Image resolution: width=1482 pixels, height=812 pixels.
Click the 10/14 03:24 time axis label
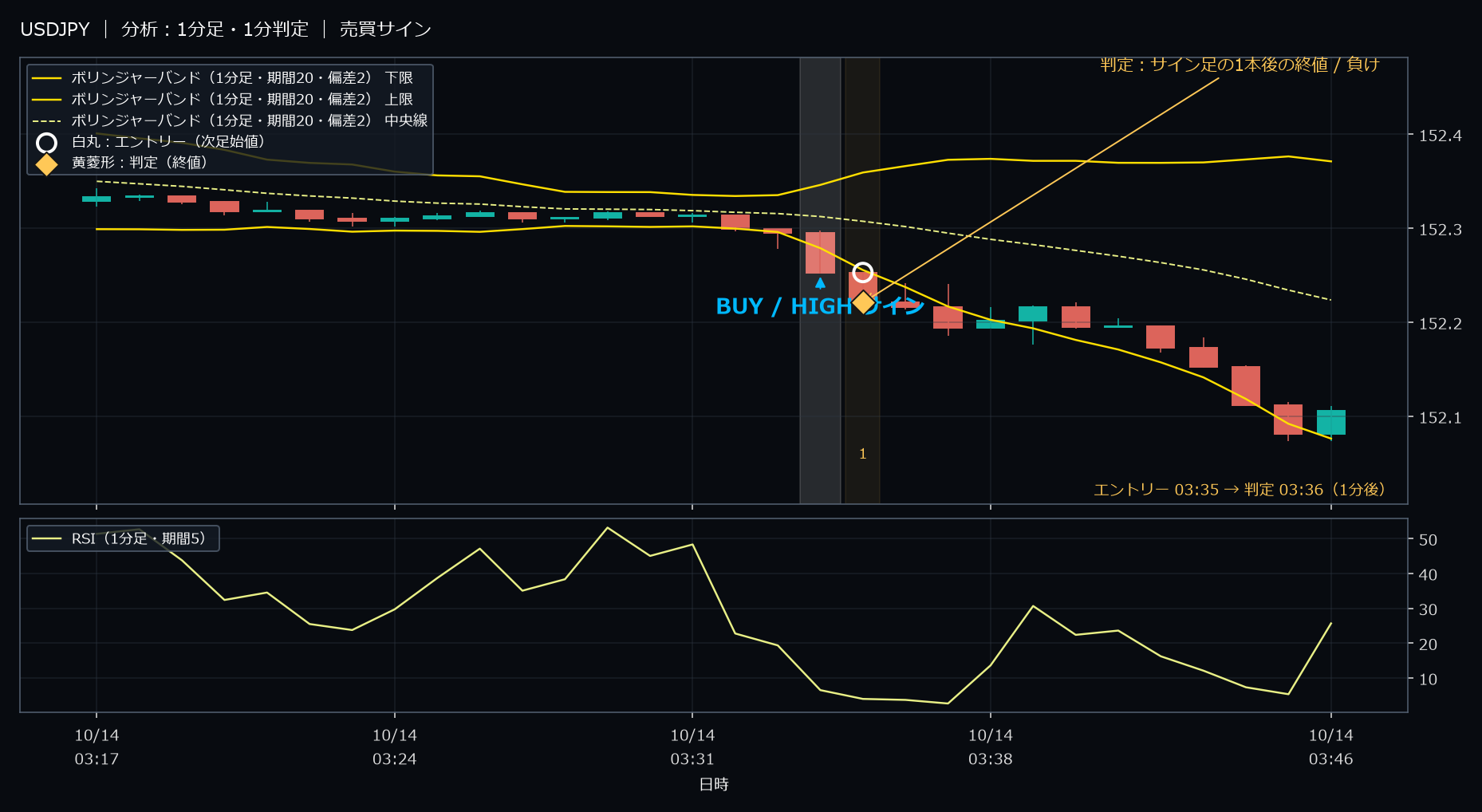395,747
